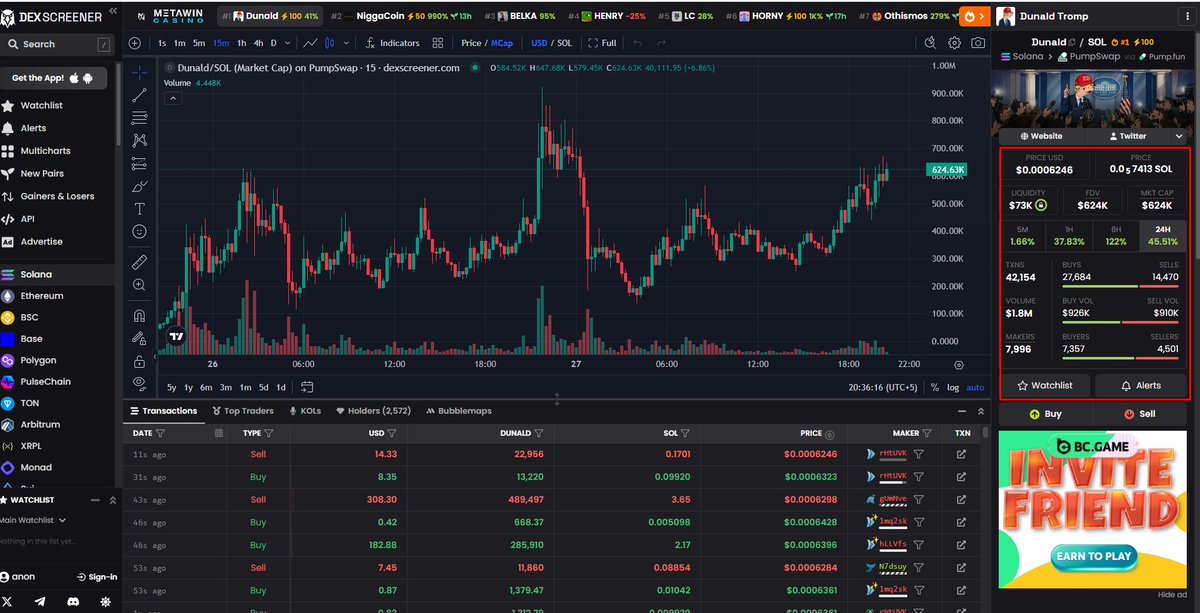Open chart settings gear
The height and width of the screenshot is (613, 1200).
(x=954, y=43)
